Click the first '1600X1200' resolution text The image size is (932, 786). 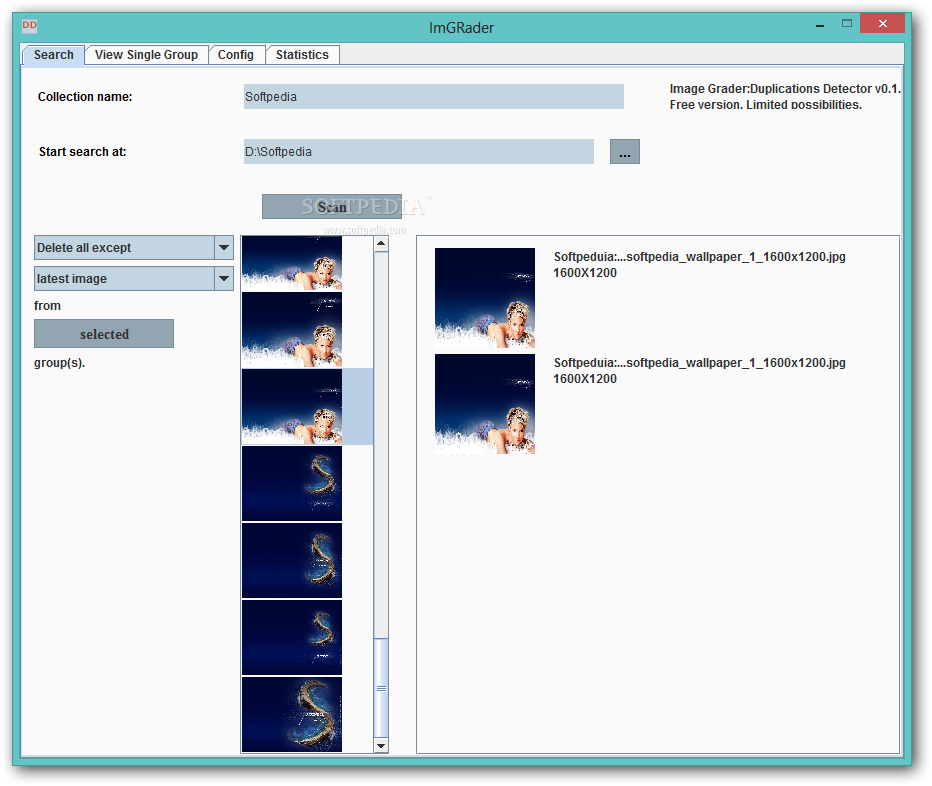pos(585,273)
